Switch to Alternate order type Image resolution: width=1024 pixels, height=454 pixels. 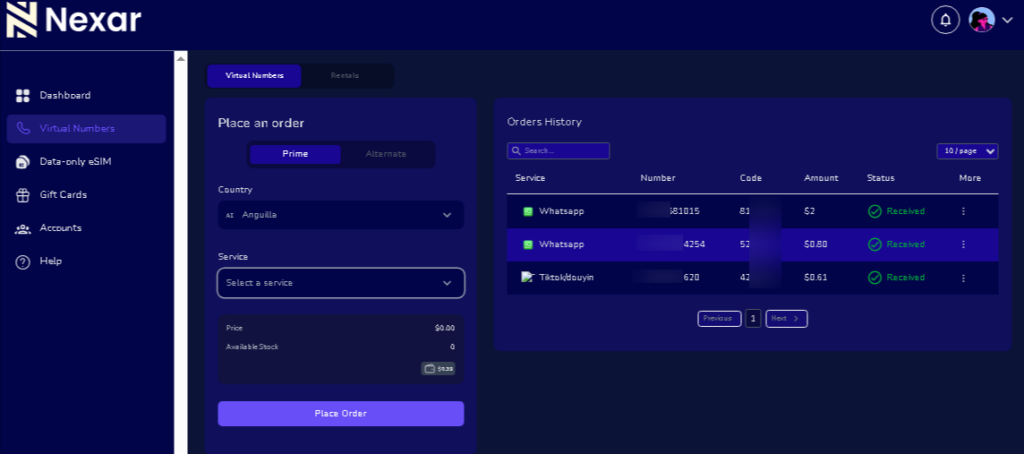(x=386, y=154)
